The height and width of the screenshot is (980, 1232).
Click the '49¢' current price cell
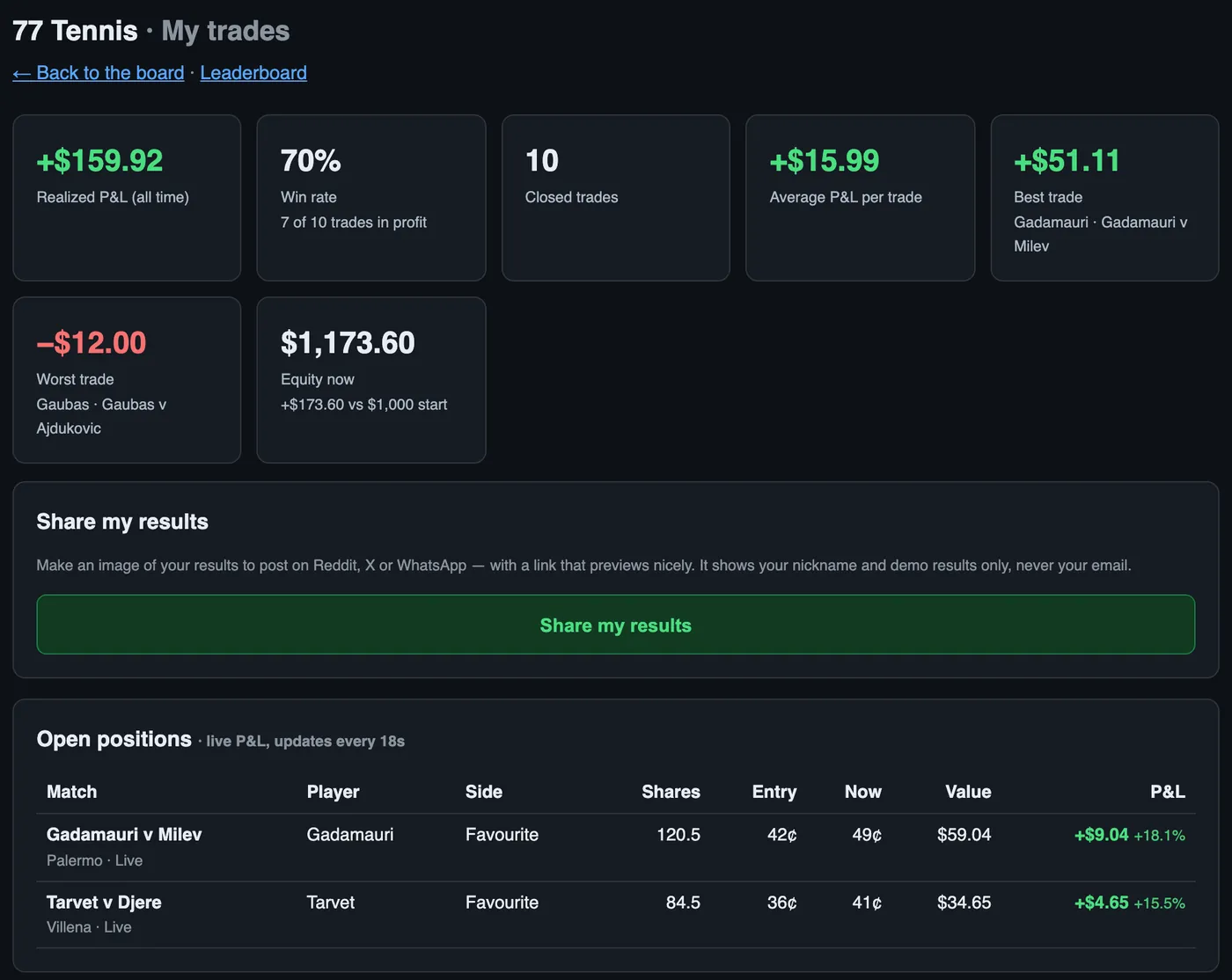point(867,834)
